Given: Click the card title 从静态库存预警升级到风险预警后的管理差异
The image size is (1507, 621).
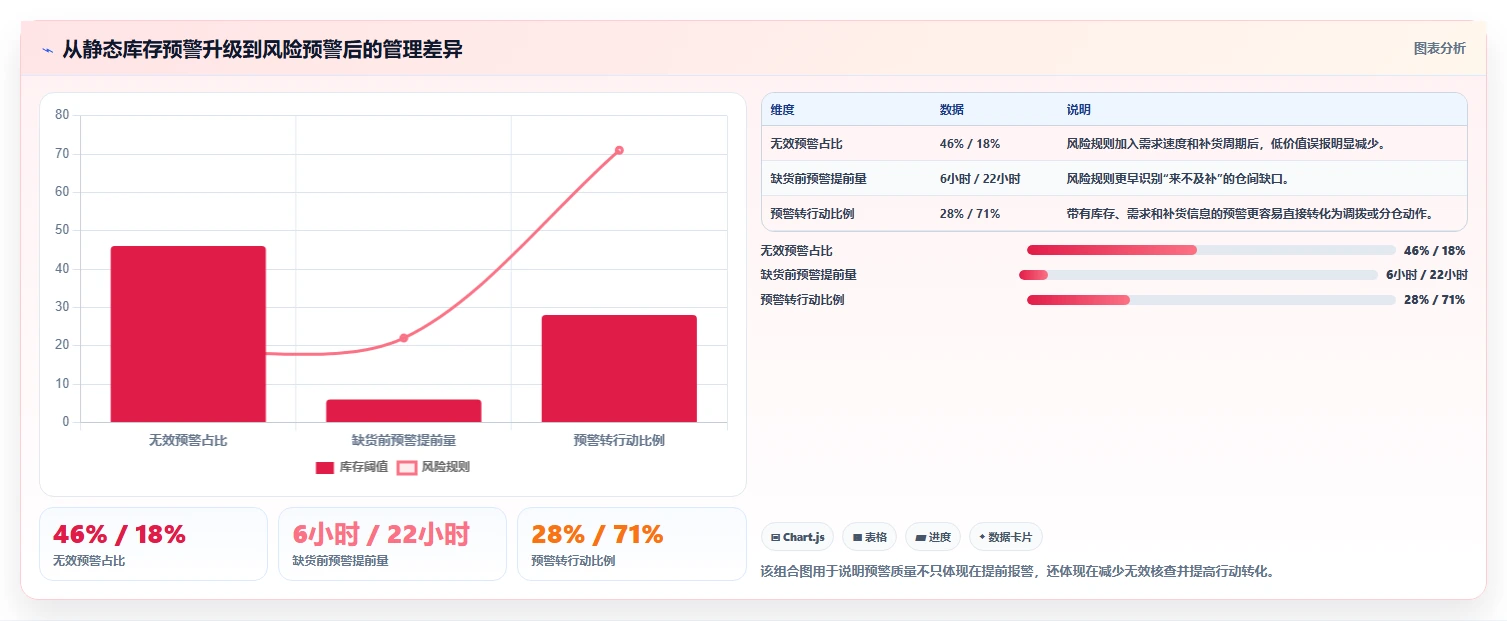Looking at the screenshot, I should click(x=263, y=49).
